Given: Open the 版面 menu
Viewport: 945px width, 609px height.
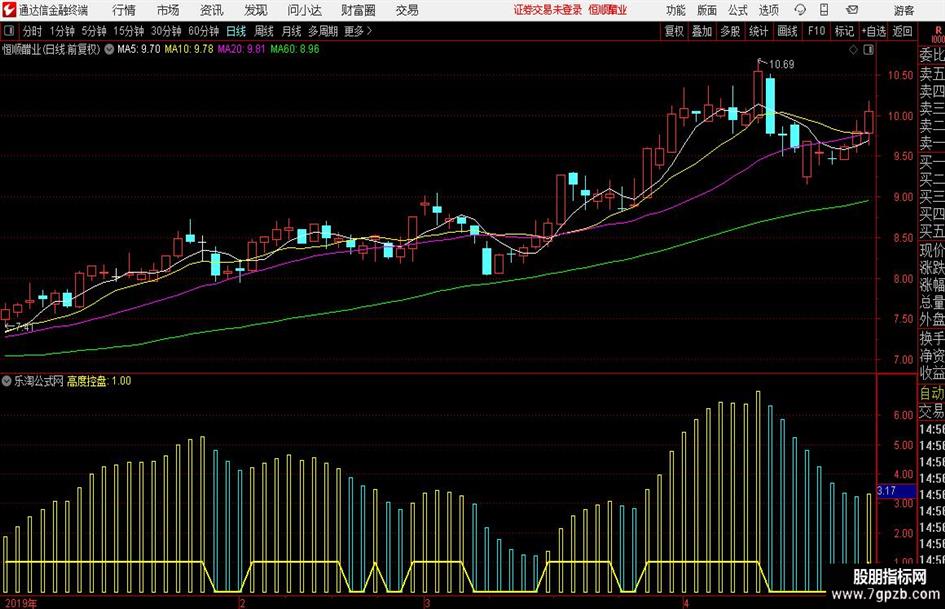Looking at the screenshot, I should [707, 10].
